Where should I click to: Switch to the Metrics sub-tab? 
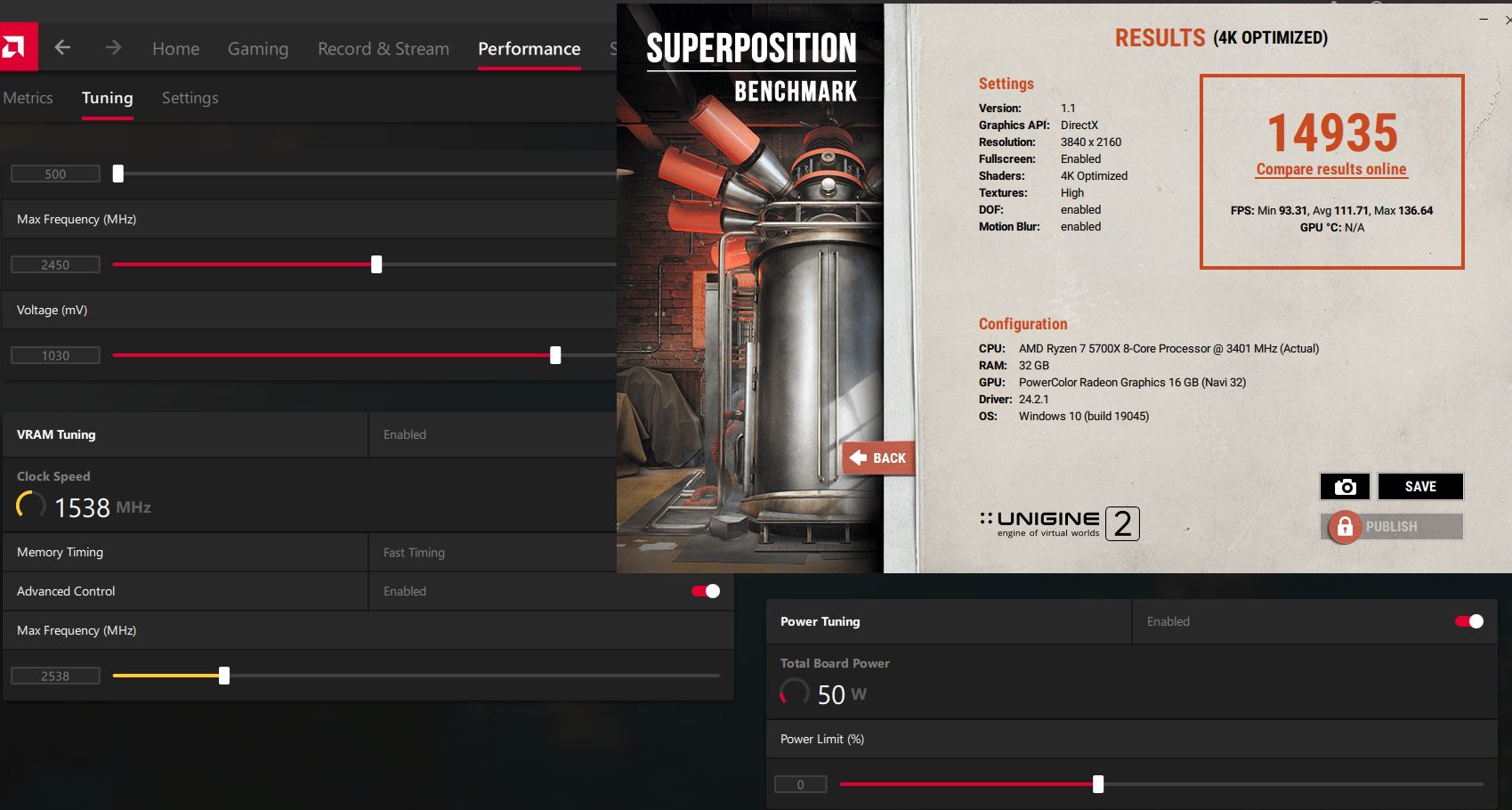click(28, 98)
